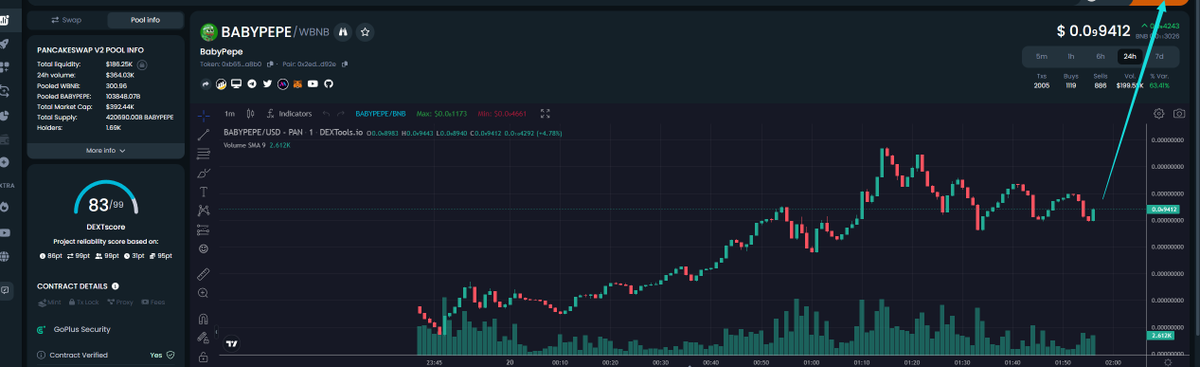The width and height of the screenshot is (1200, 367).
Task: Switch to the Swap tab
Action: coord(66,20)
